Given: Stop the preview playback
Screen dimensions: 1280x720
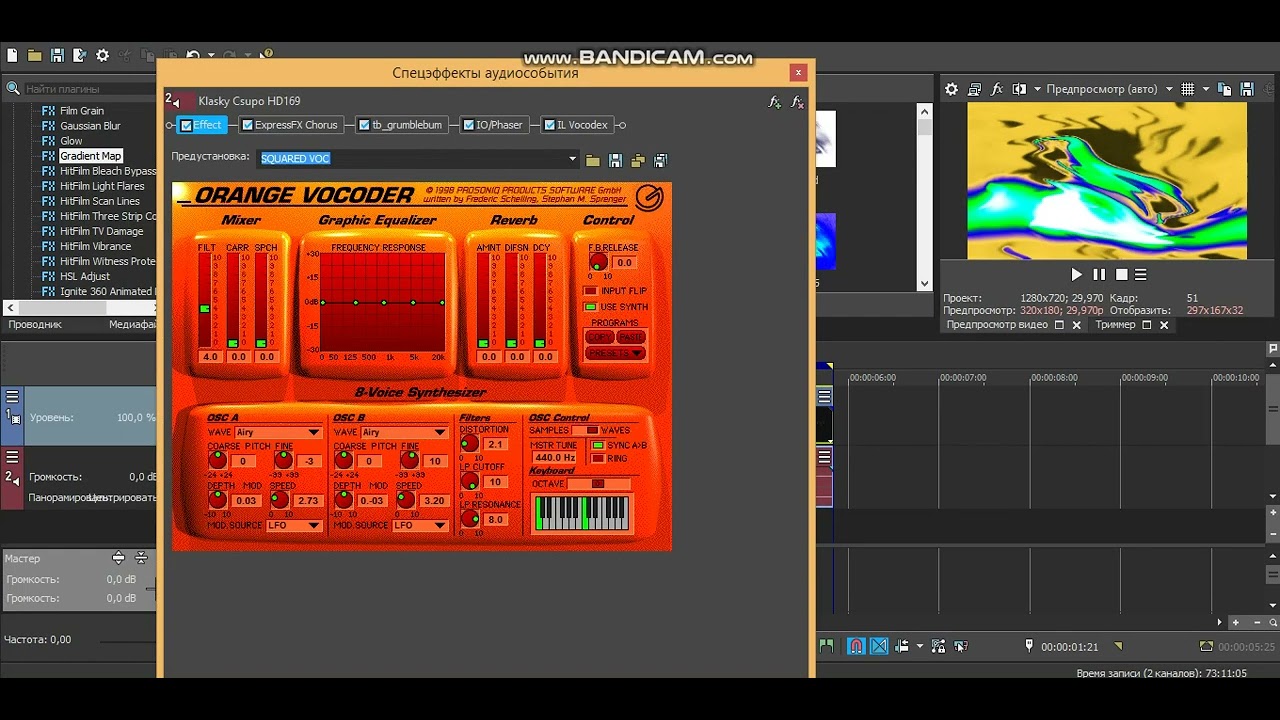Looking at the screenshot, I should coord(1121,274).
